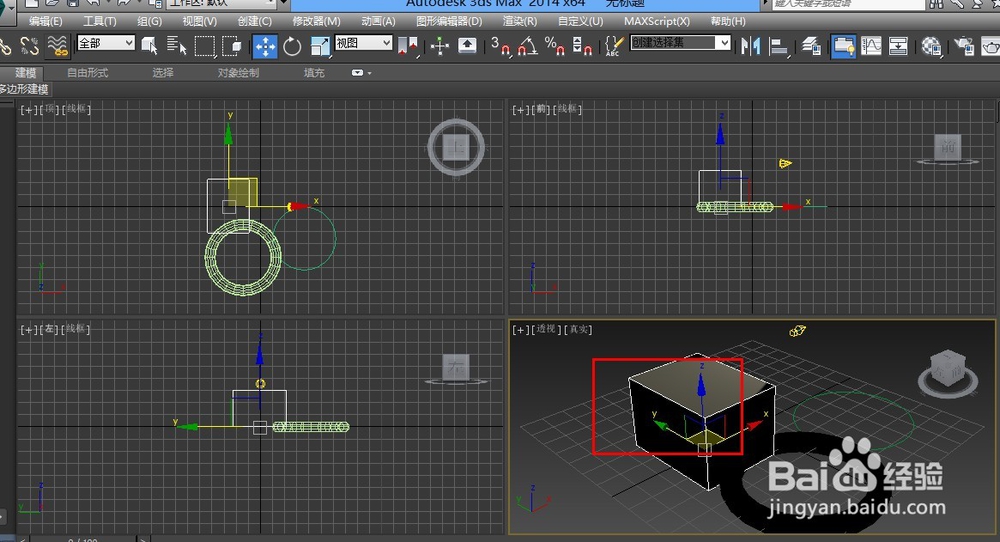Open the 创建(C) menu

tap(255, 21)
